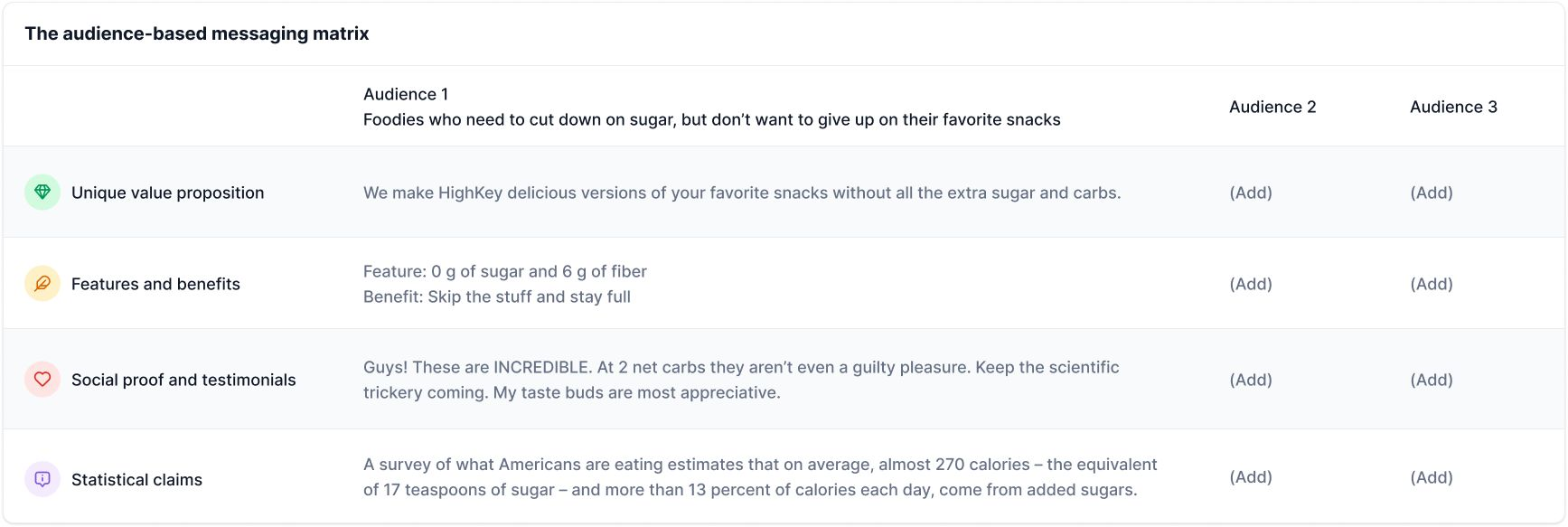Click the red heart Social proof icon
Image resolution: width=1568 pixels, height=527 pixels.
pyautogui.click(x=42, y=380)
